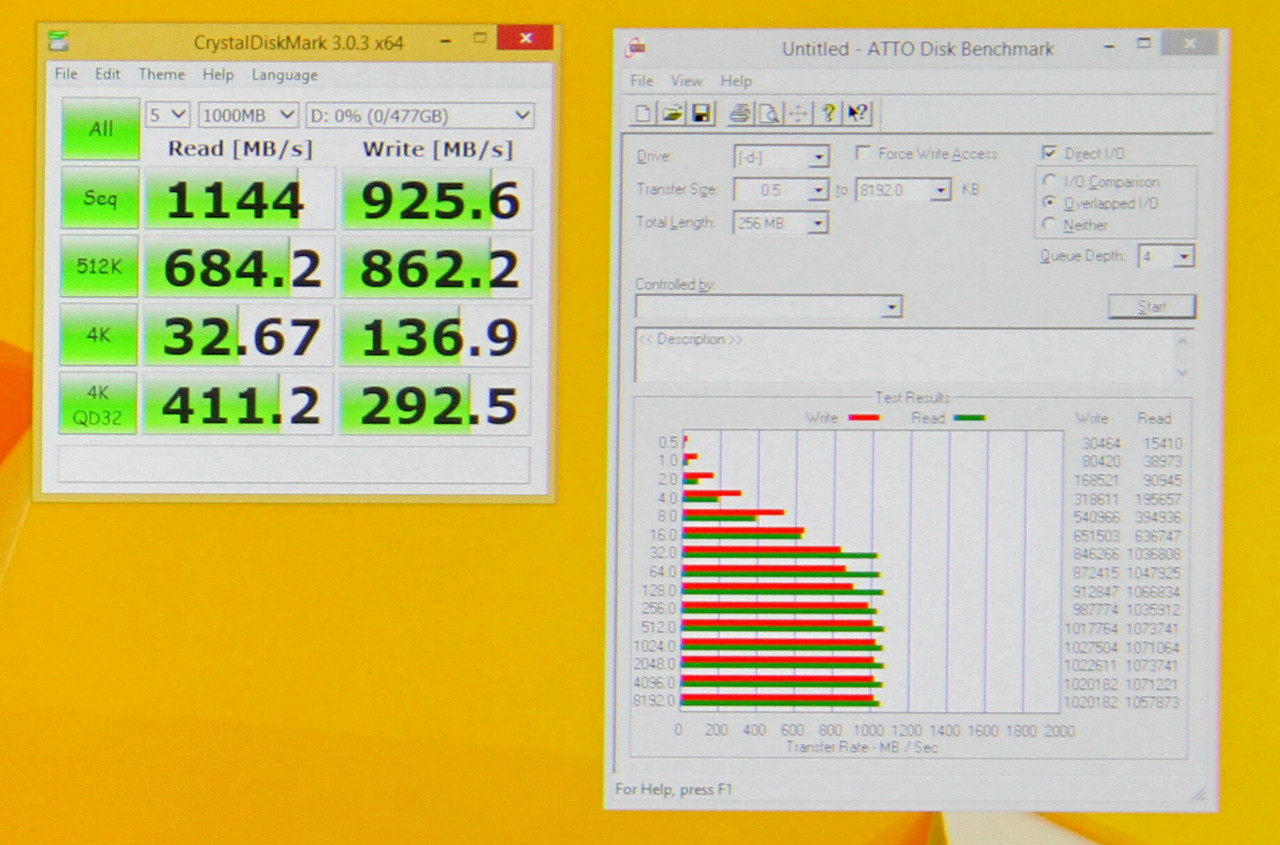Select the I/O Comparison radio button

(x=1049, y=181)
